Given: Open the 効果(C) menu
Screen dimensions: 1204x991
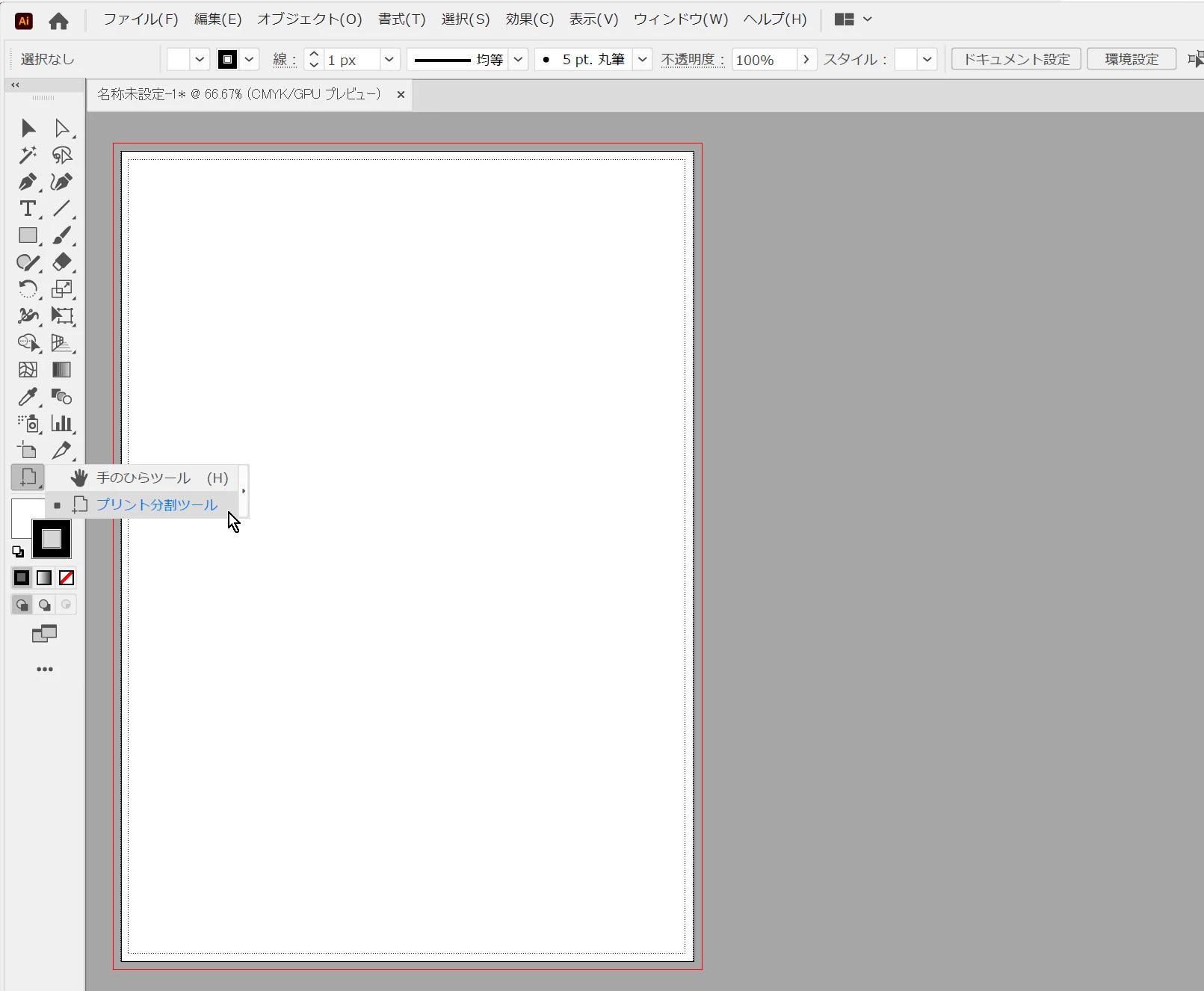Looking at the screenshot, I should pyautogui.click(x=530, y=19).
